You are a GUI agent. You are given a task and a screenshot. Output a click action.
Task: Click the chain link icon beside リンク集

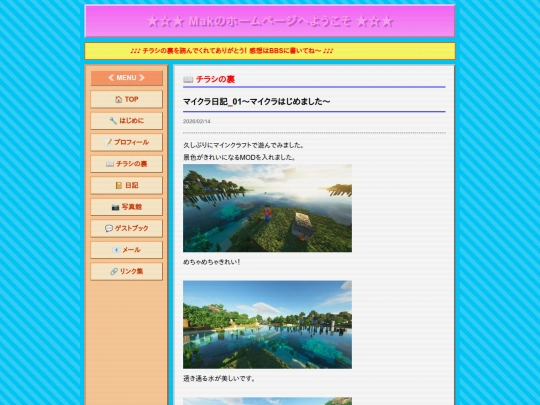114,271
